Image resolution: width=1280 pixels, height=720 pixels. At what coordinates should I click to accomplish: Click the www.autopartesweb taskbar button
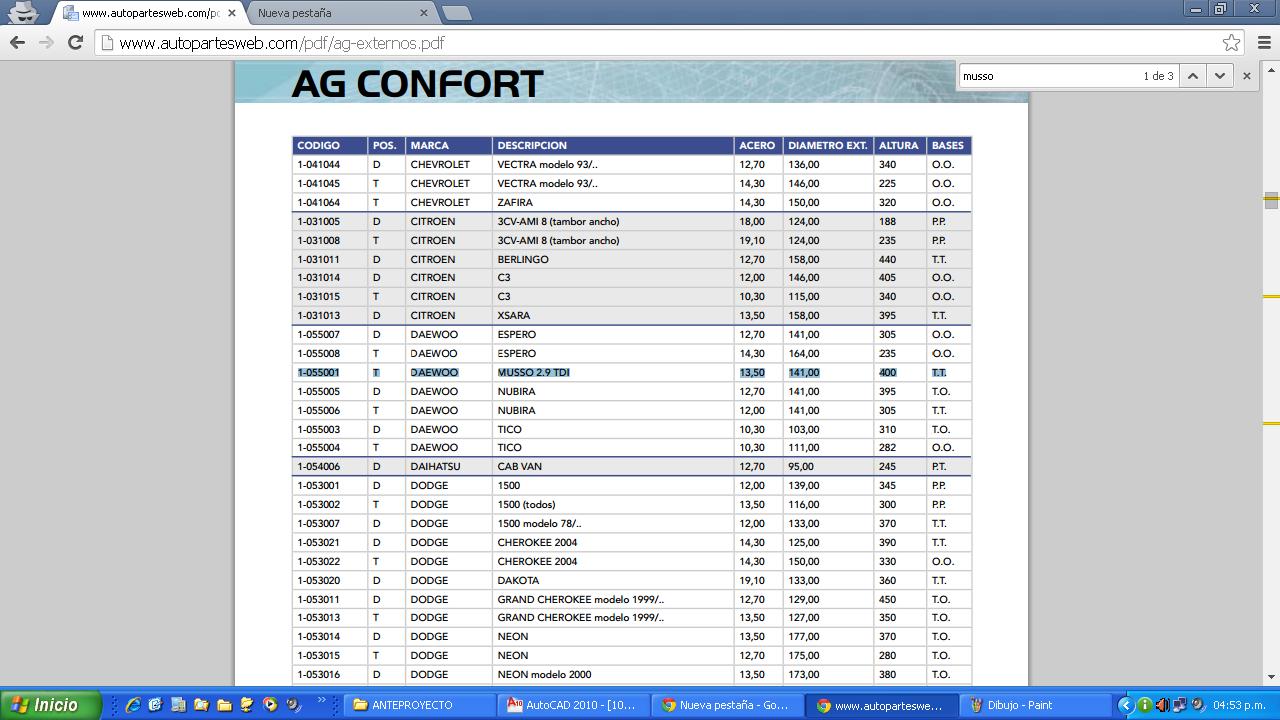(881, 705)
